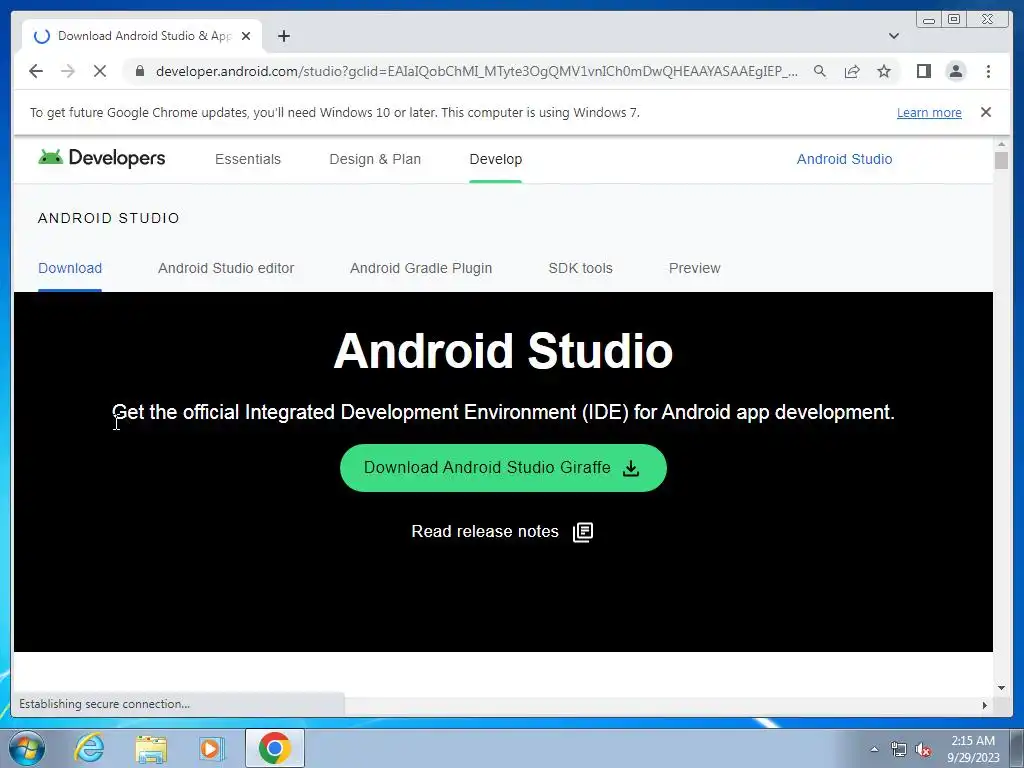Expand the tab search chevron

[x=893, y=36]
